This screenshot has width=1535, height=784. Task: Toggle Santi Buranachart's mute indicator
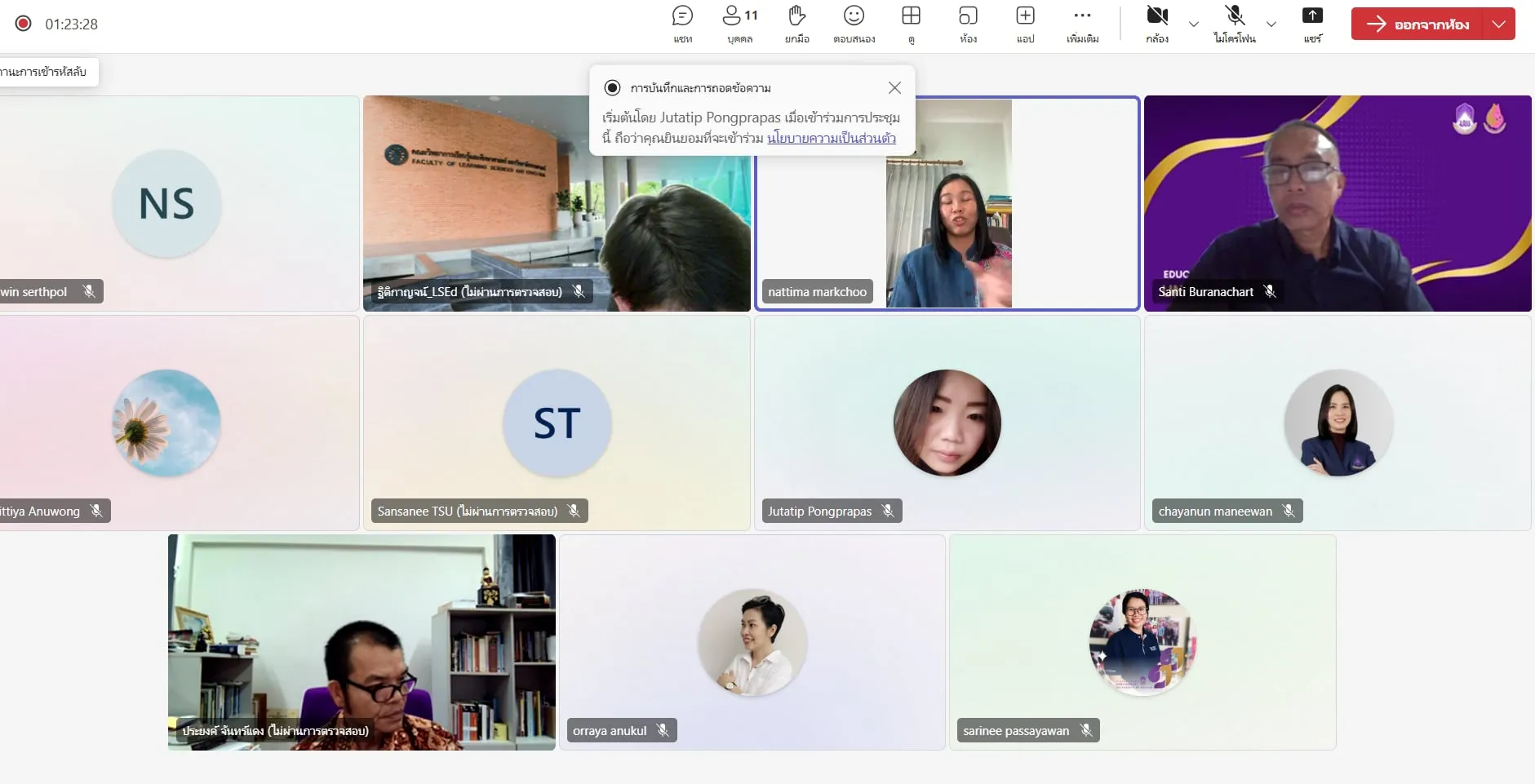pos(1269,291)
